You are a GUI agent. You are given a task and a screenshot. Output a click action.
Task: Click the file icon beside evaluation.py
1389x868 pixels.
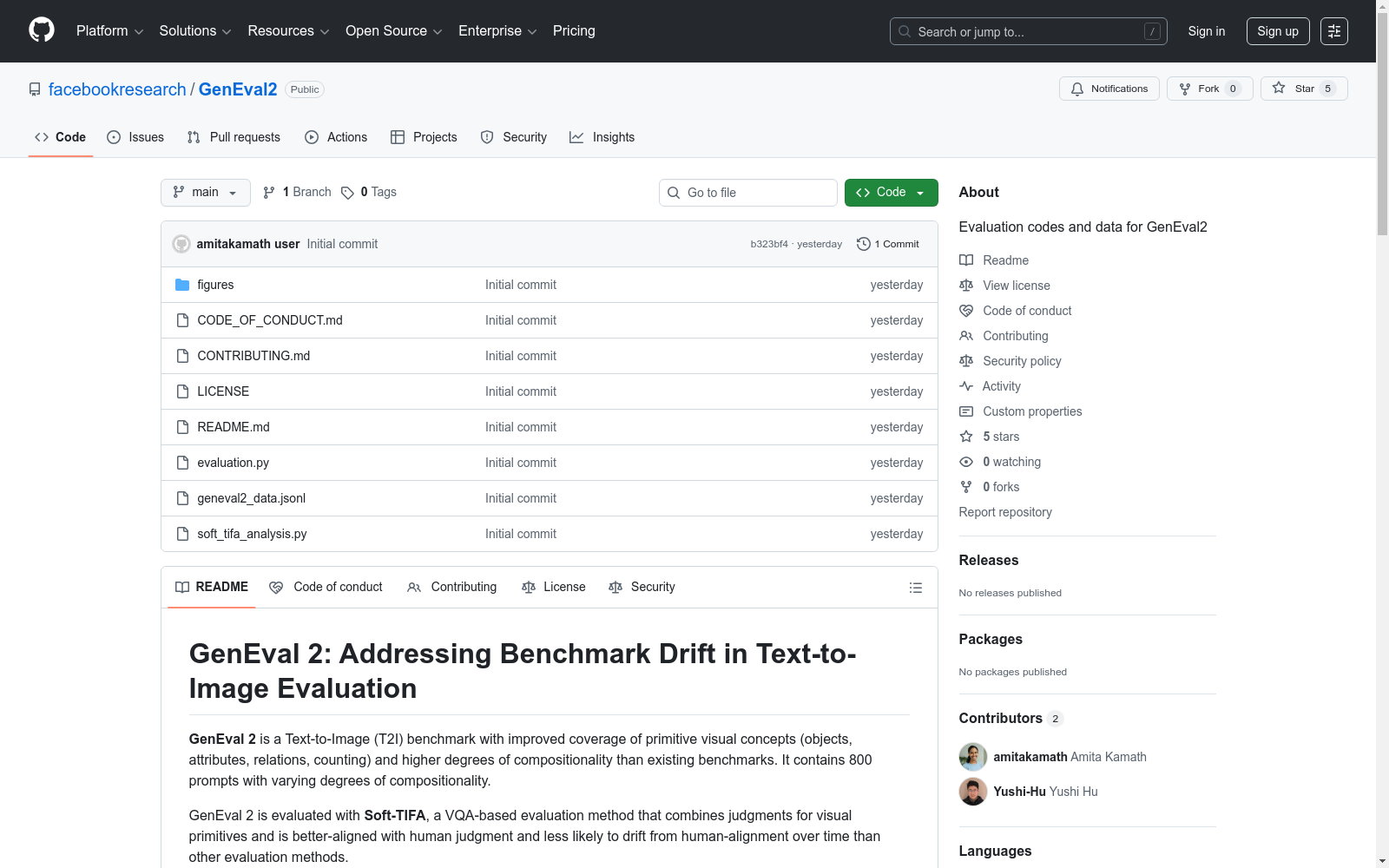pyautogui.click(x=182, y=463)
